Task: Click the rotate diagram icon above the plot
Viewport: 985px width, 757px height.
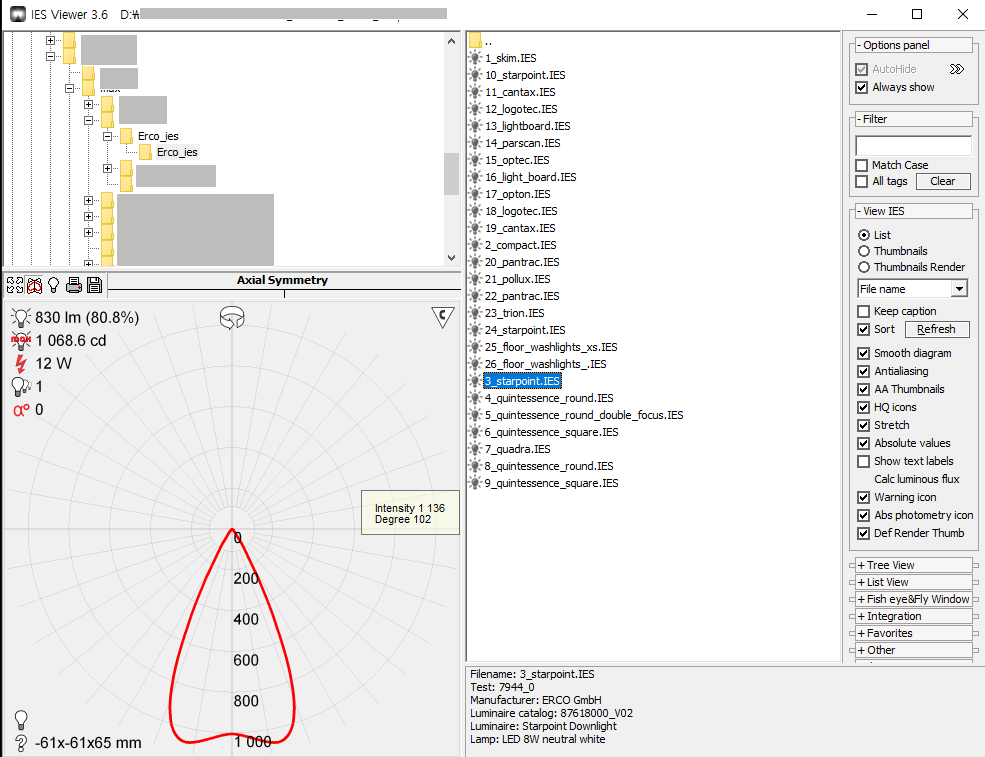Action: [x=232, y=317]
